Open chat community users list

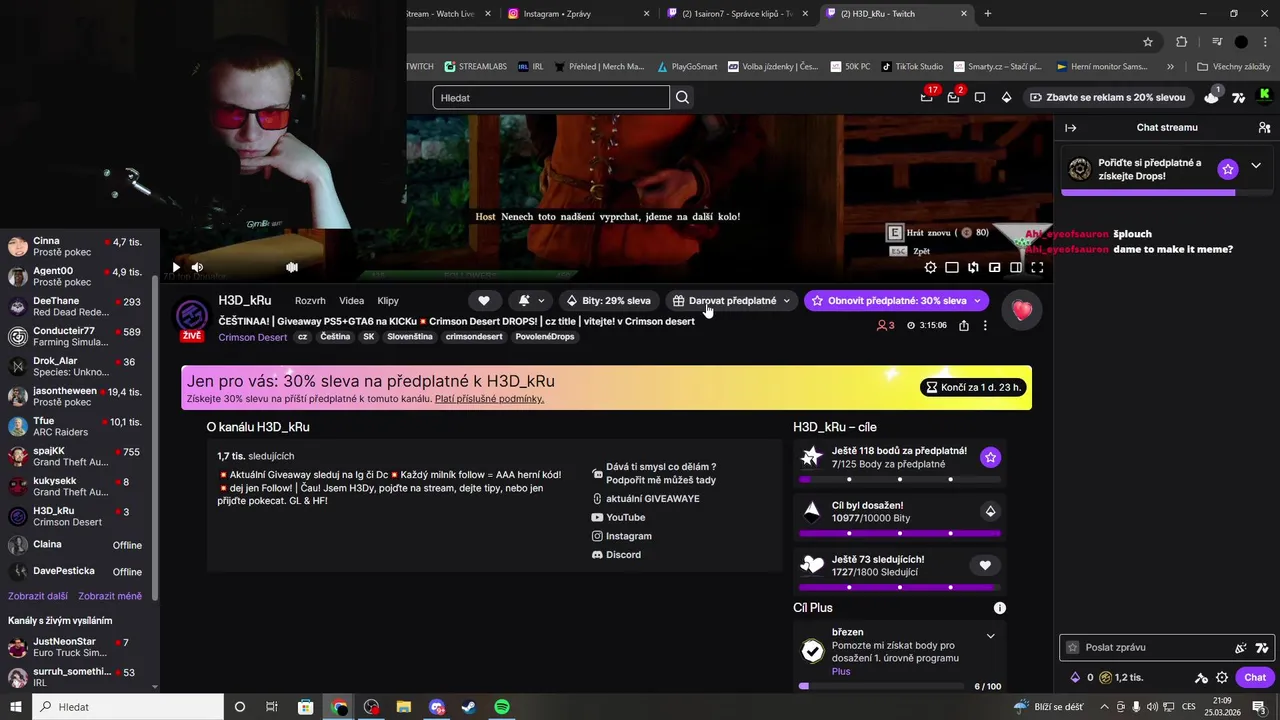pyautogui.click(x=1264, y=128)
